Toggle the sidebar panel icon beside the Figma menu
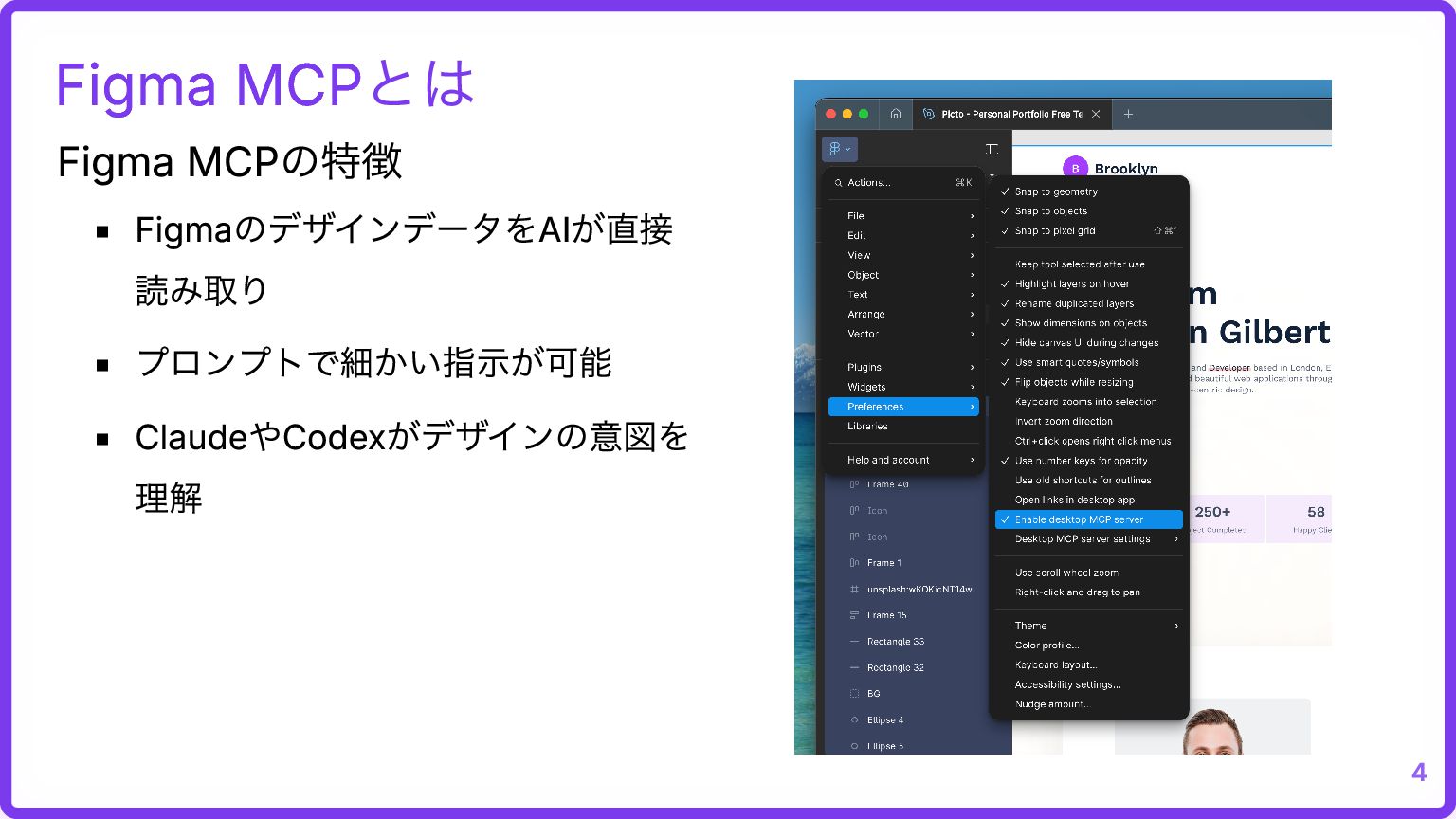Screen dimensions: 1456x819 coord(992,149)
